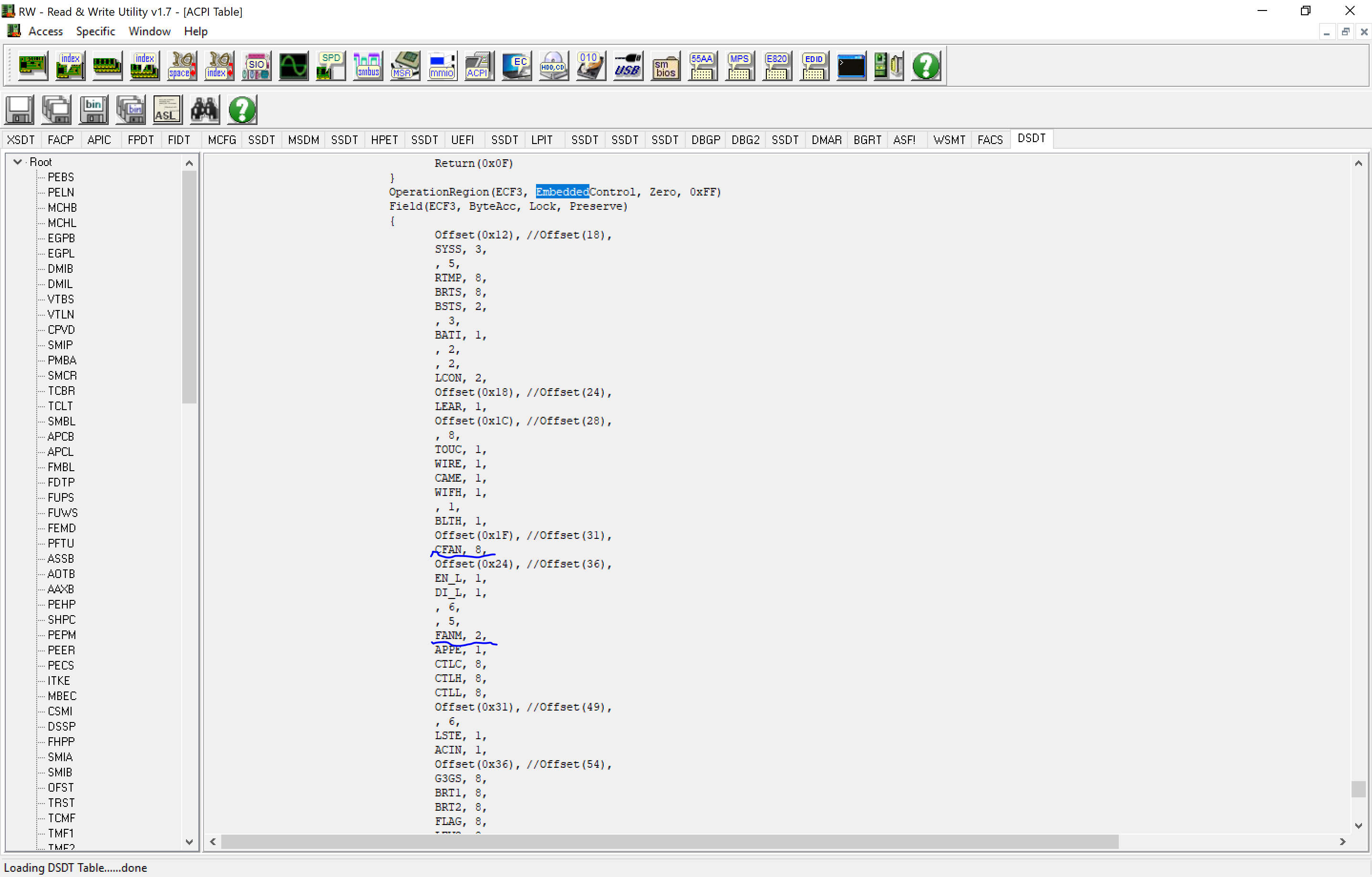Click the binoculars search icon

coord(204,109)
